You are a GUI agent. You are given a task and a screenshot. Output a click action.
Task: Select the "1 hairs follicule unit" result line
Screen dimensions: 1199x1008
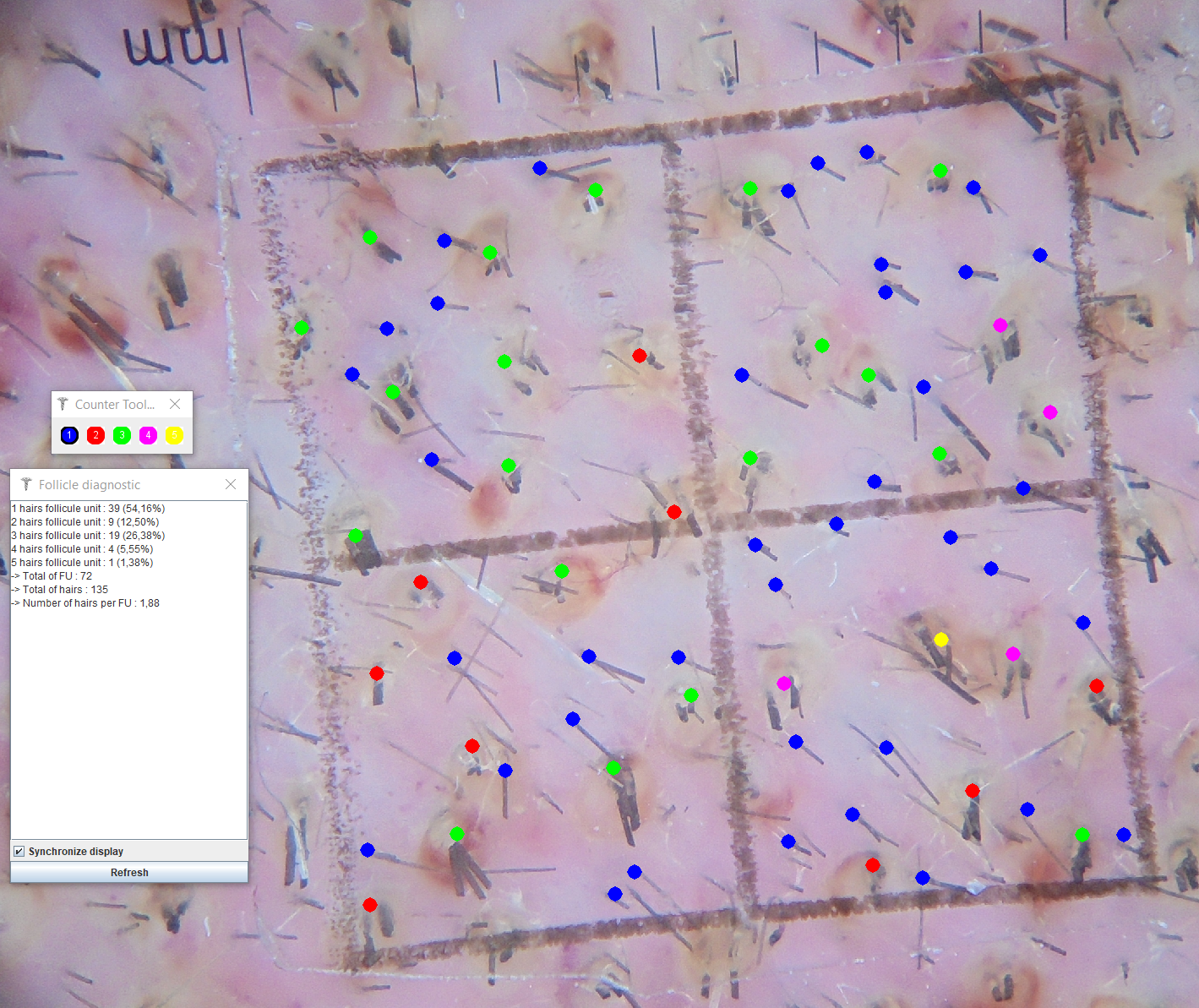(88, 509)
